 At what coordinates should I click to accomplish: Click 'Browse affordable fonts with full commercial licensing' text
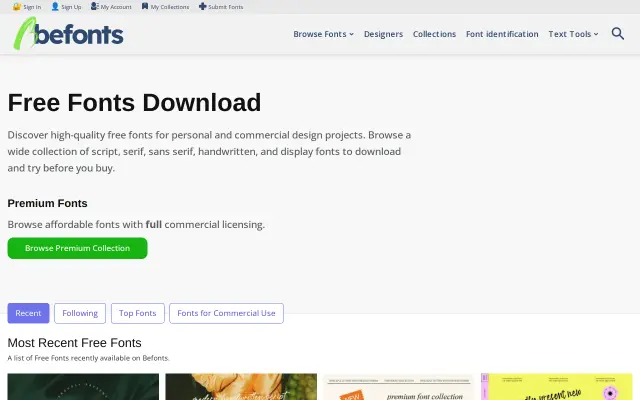pos(136,224)
